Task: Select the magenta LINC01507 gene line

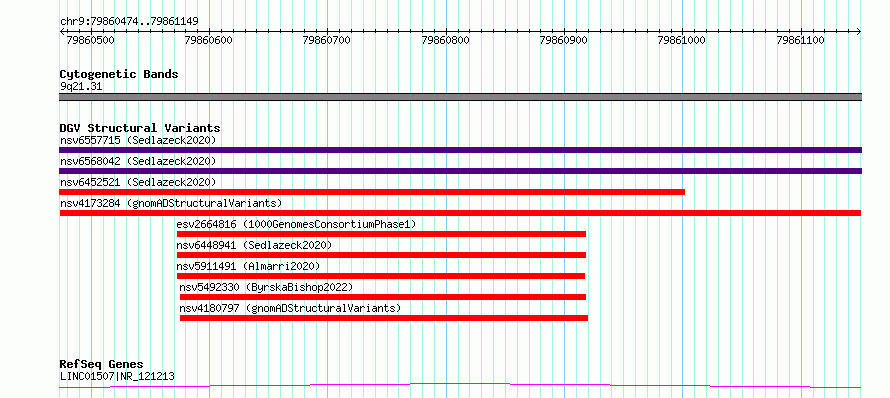Action: pyautogui.click(x=460, y=386)
